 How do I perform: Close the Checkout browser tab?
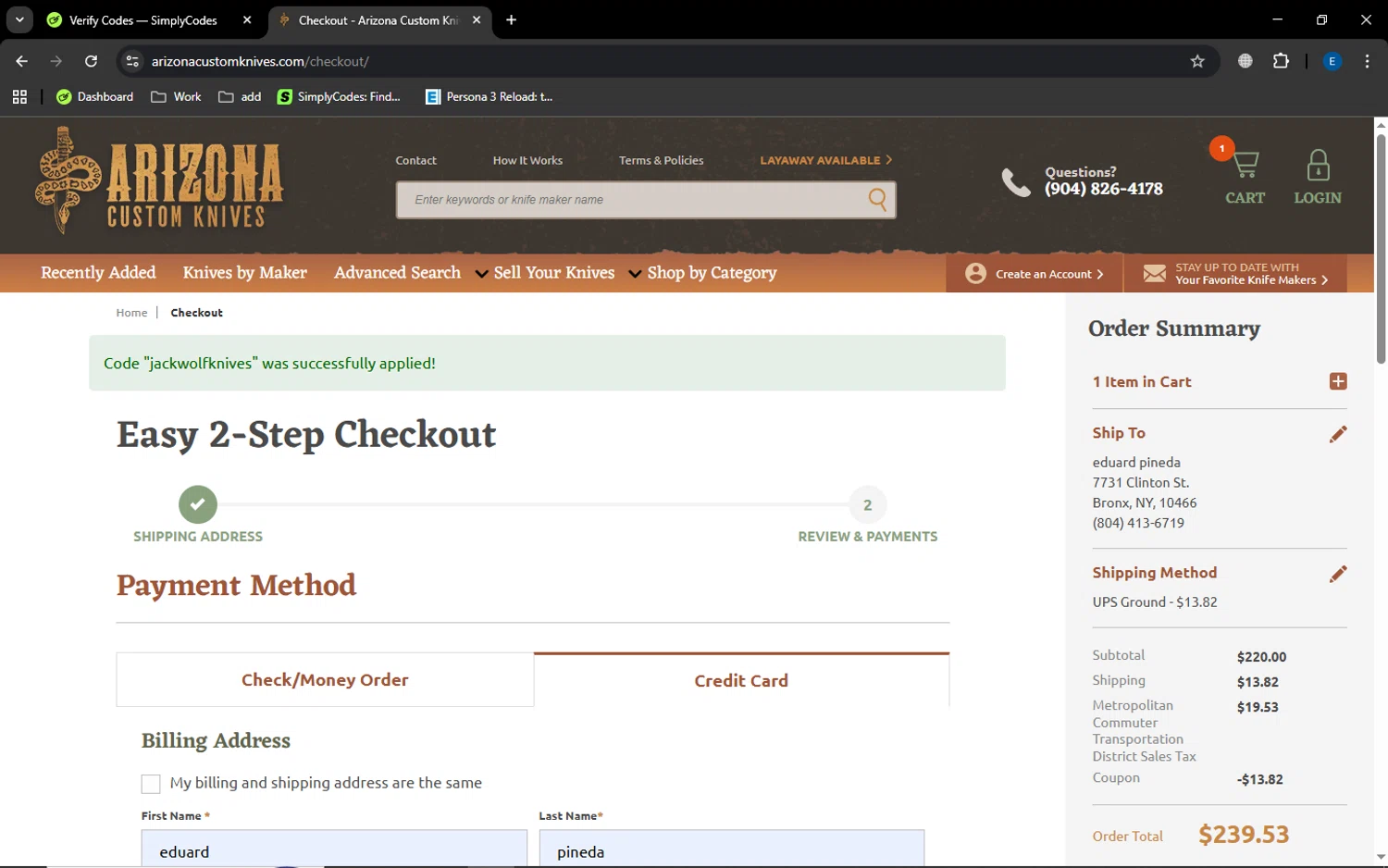[x=477, y=19]
